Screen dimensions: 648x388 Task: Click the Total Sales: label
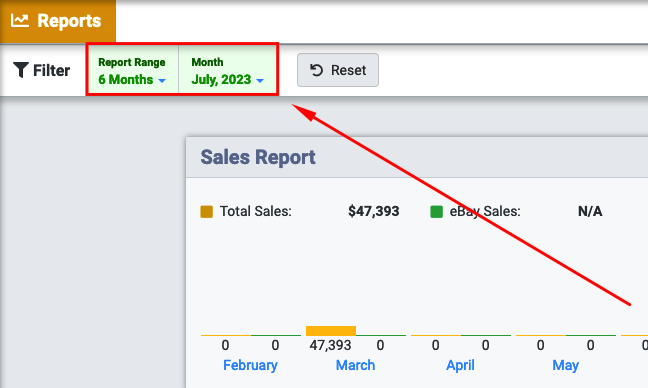click(256, 212)
